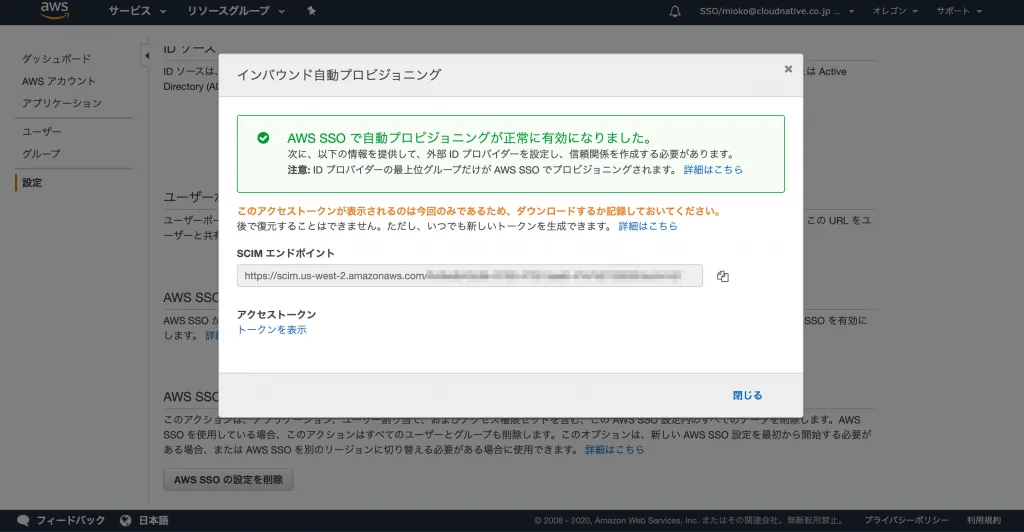Open 詳細はこちら link in delete section

pos(615,450)
